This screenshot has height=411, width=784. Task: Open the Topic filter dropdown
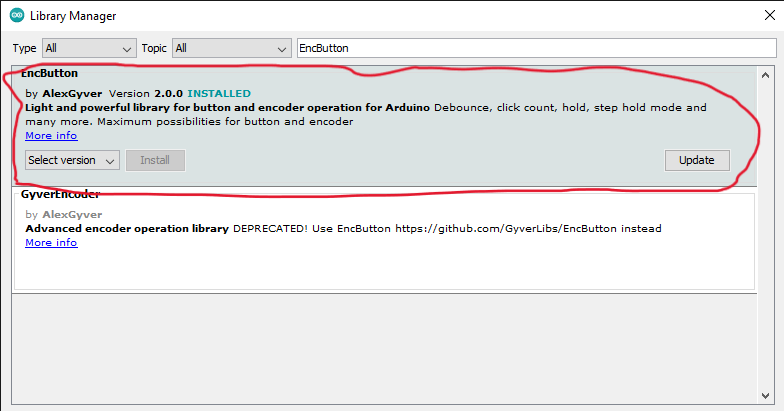point(232,48)
